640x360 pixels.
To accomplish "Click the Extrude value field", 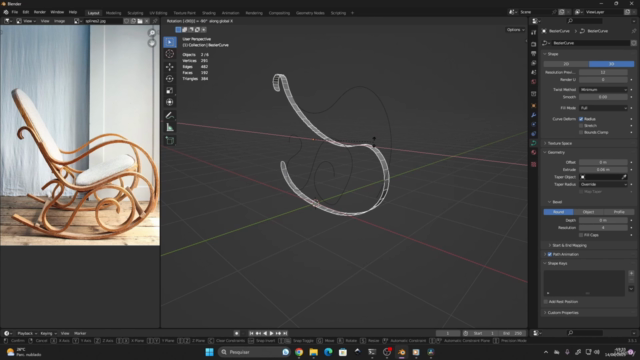I will coord(603,169).
